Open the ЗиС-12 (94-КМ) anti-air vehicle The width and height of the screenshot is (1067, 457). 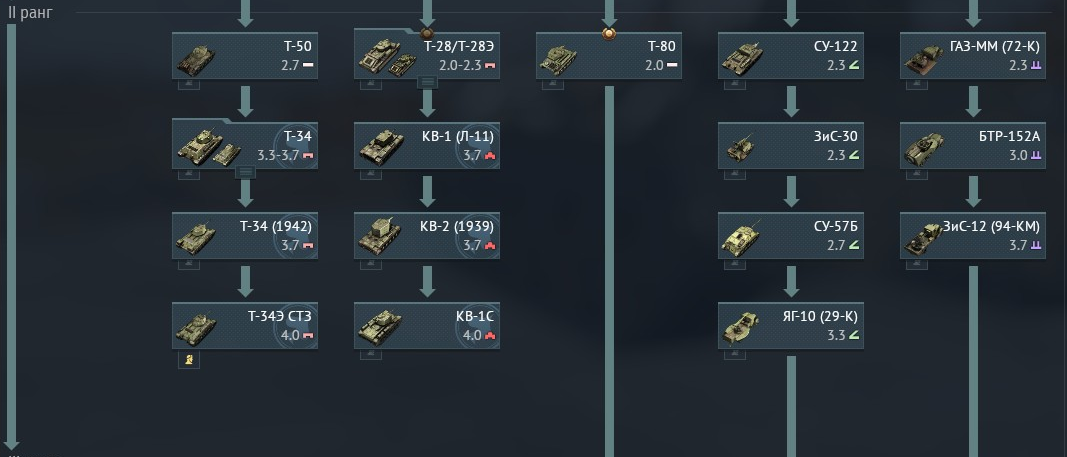972,235
